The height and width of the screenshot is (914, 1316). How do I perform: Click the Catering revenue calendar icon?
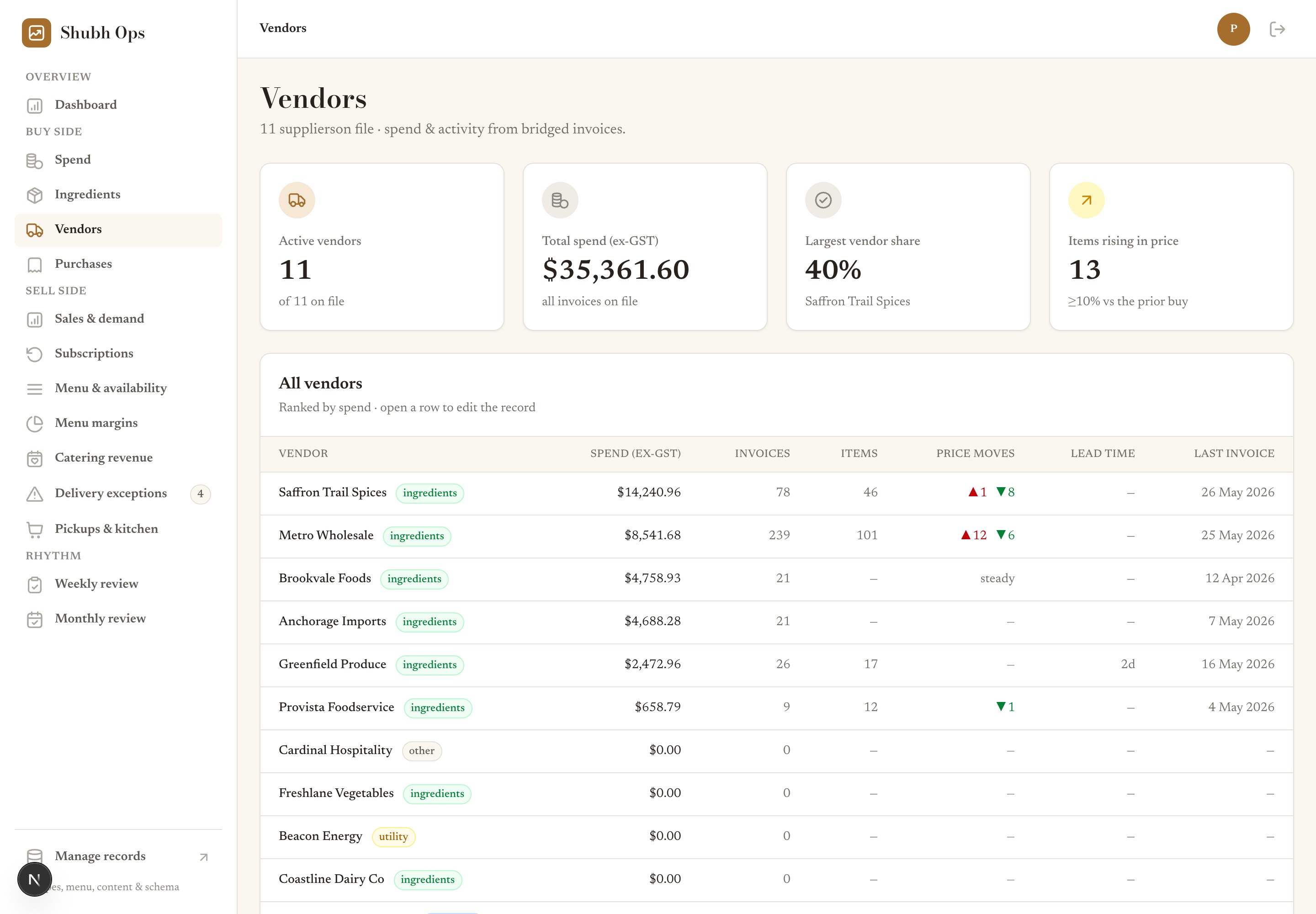pos(35,459)
